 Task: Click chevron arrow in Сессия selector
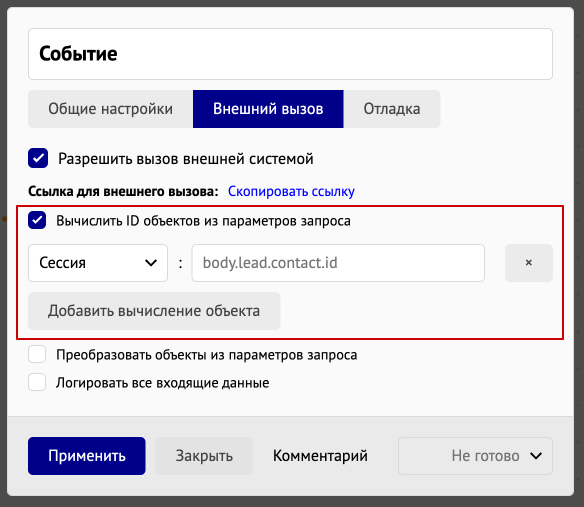pyautogui.click(x=151, y=263)
